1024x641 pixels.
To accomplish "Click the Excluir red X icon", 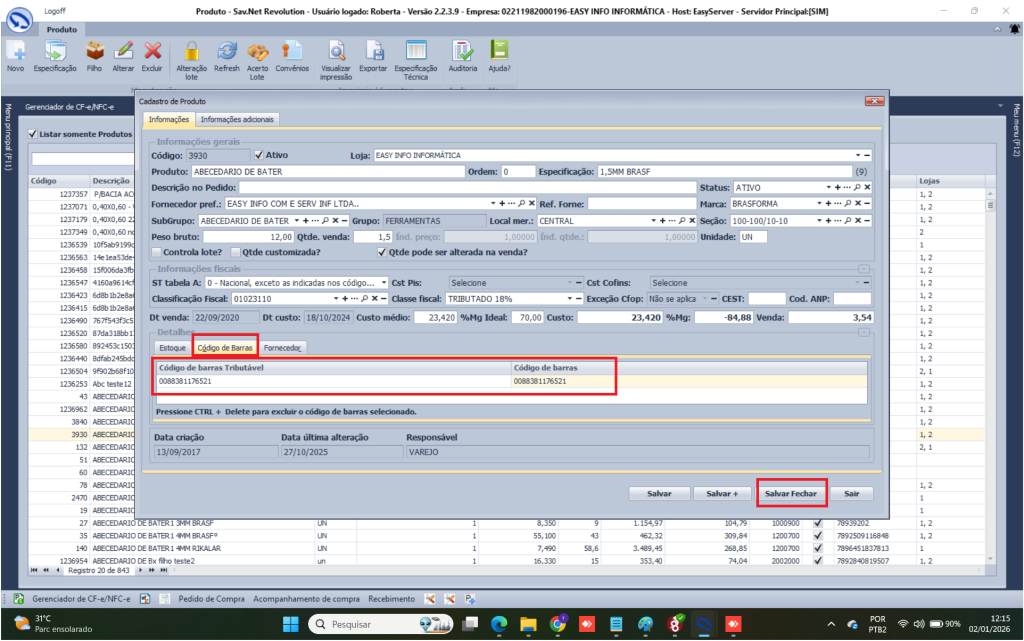I will click(x=152, y=52).
